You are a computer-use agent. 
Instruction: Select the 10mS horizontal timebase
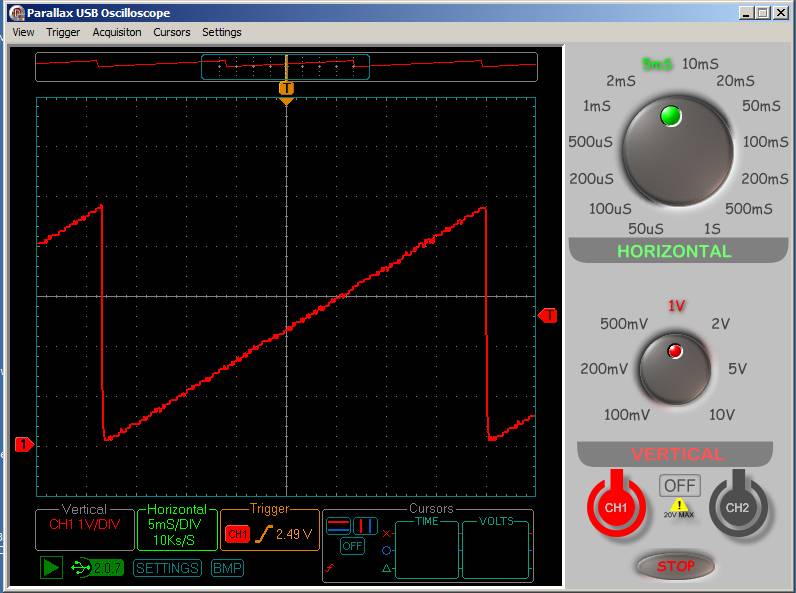click(x=700, y=64)
